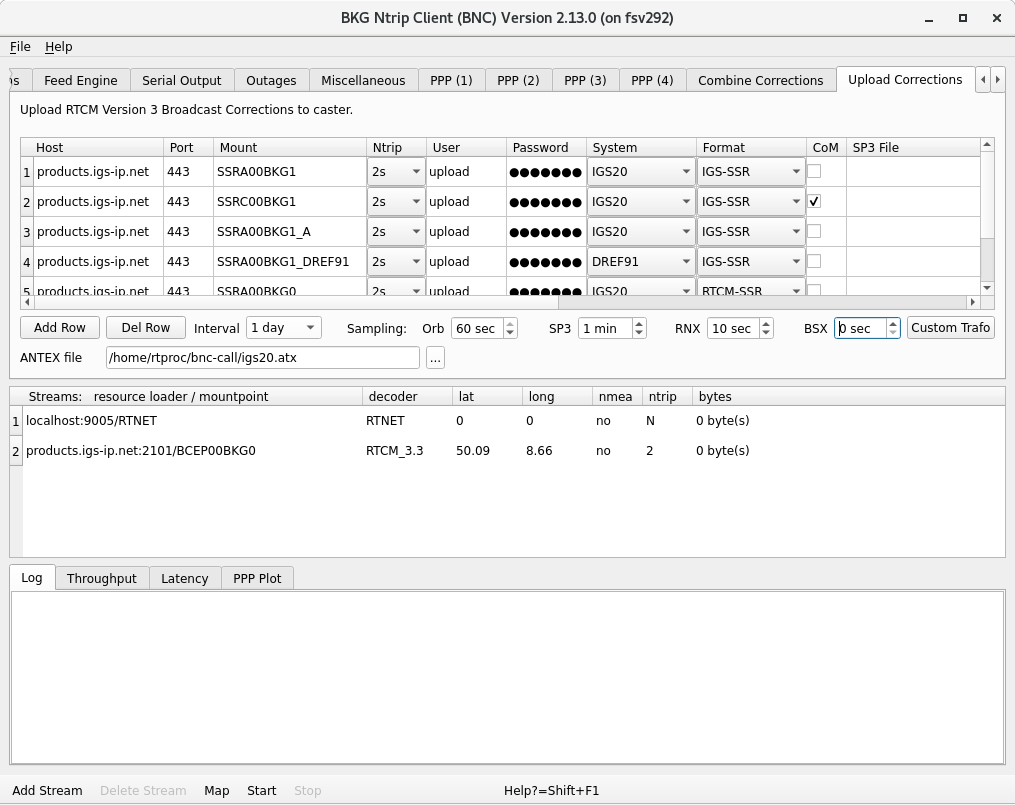The image size is (1015, 805).
Task: Click the ANTEX file browse ellipsis button
Action: point(435,358)
